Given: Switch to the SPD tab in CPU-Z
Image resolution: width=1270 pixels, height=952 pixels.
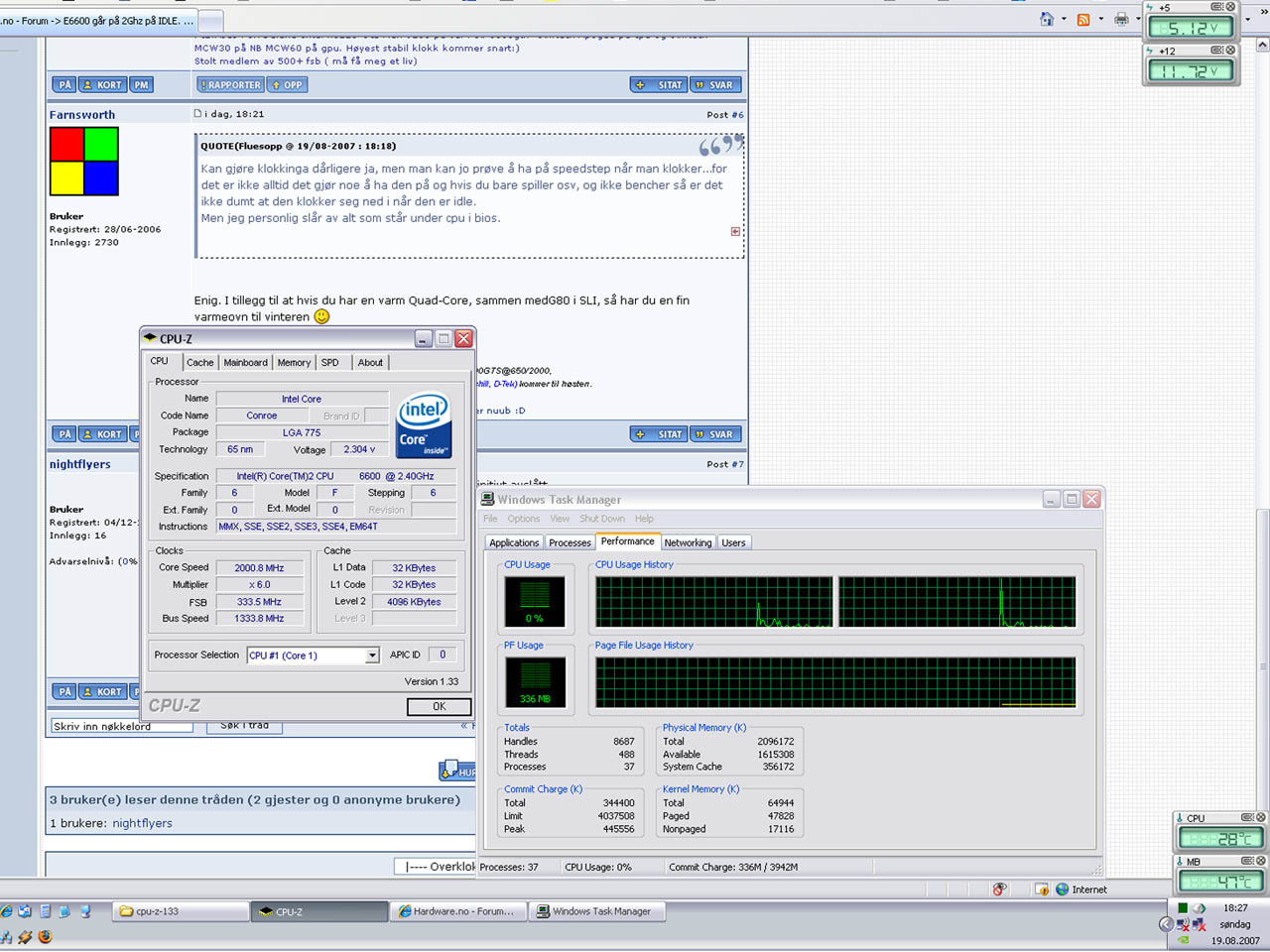Looking at the screenshot, I should click(x=330, y=363).
